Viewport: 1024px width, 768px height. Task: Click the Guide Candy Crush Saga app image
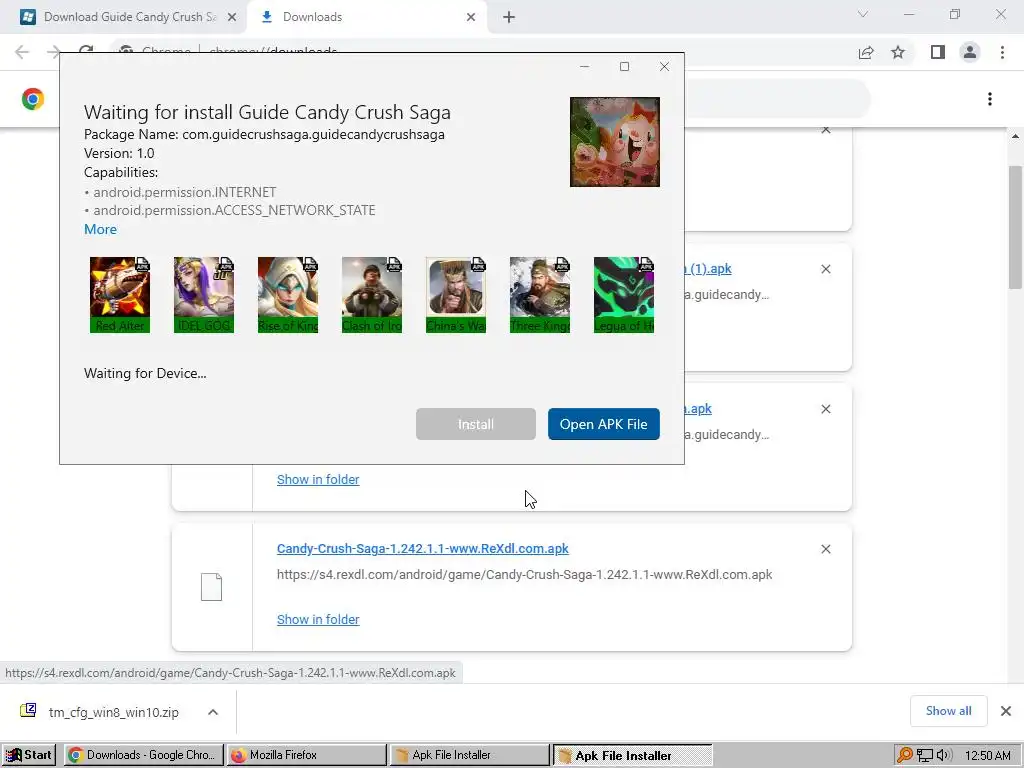click(x=615, y=142)
